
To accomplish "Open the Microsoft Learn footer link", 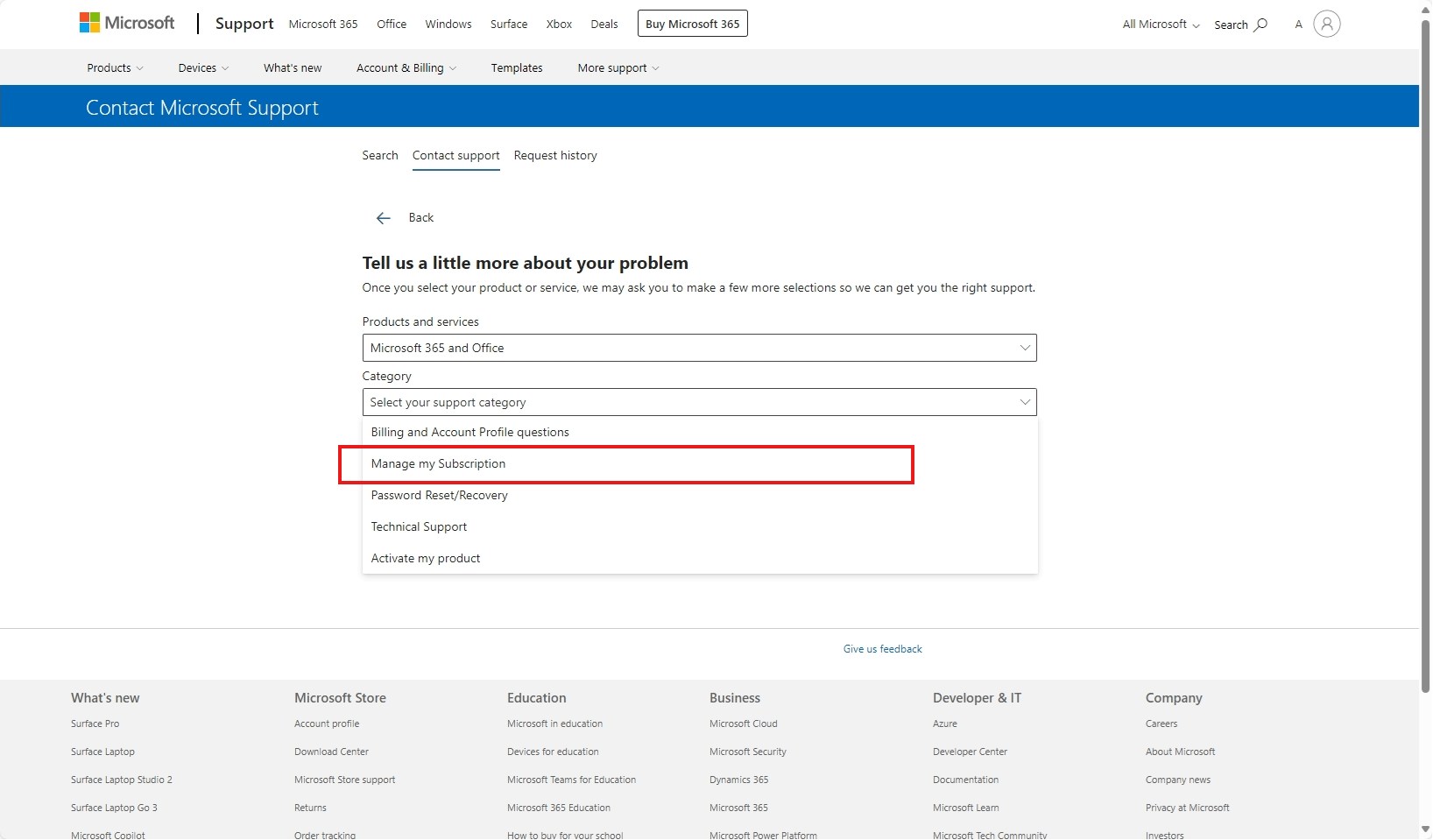I will (x=966, y=808).
